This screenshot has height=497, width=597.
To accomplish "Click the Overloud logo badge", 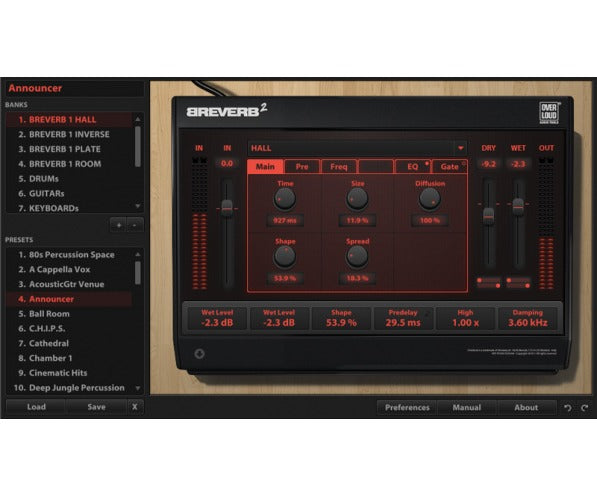I will pyautogui.click(x=549, y=113).
